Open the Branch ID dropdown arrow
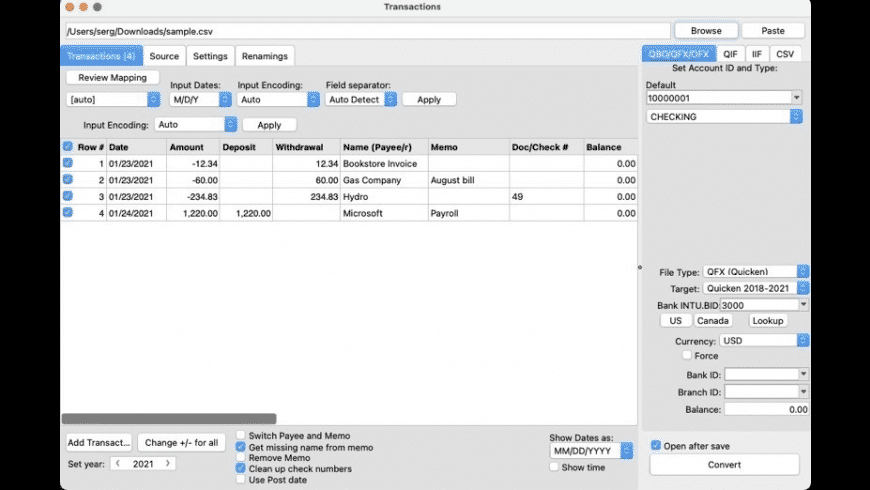Viewport: 870px width, 490px height. 803,391
